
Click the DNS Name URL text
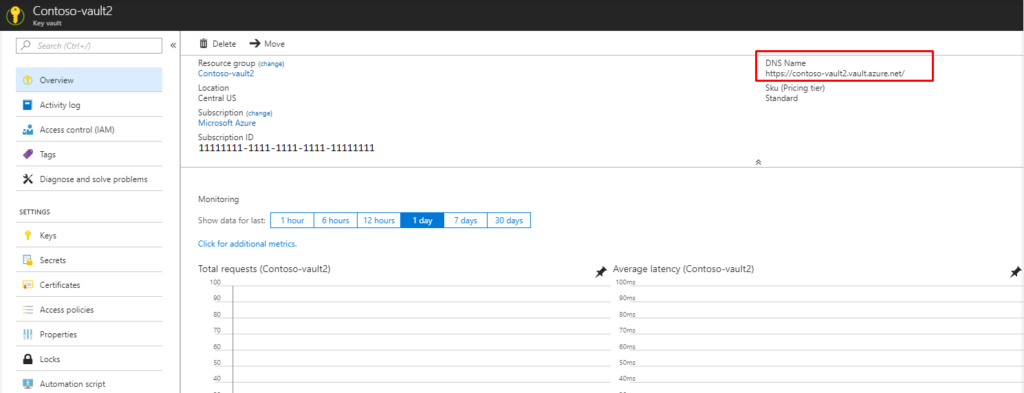point(835,74)
